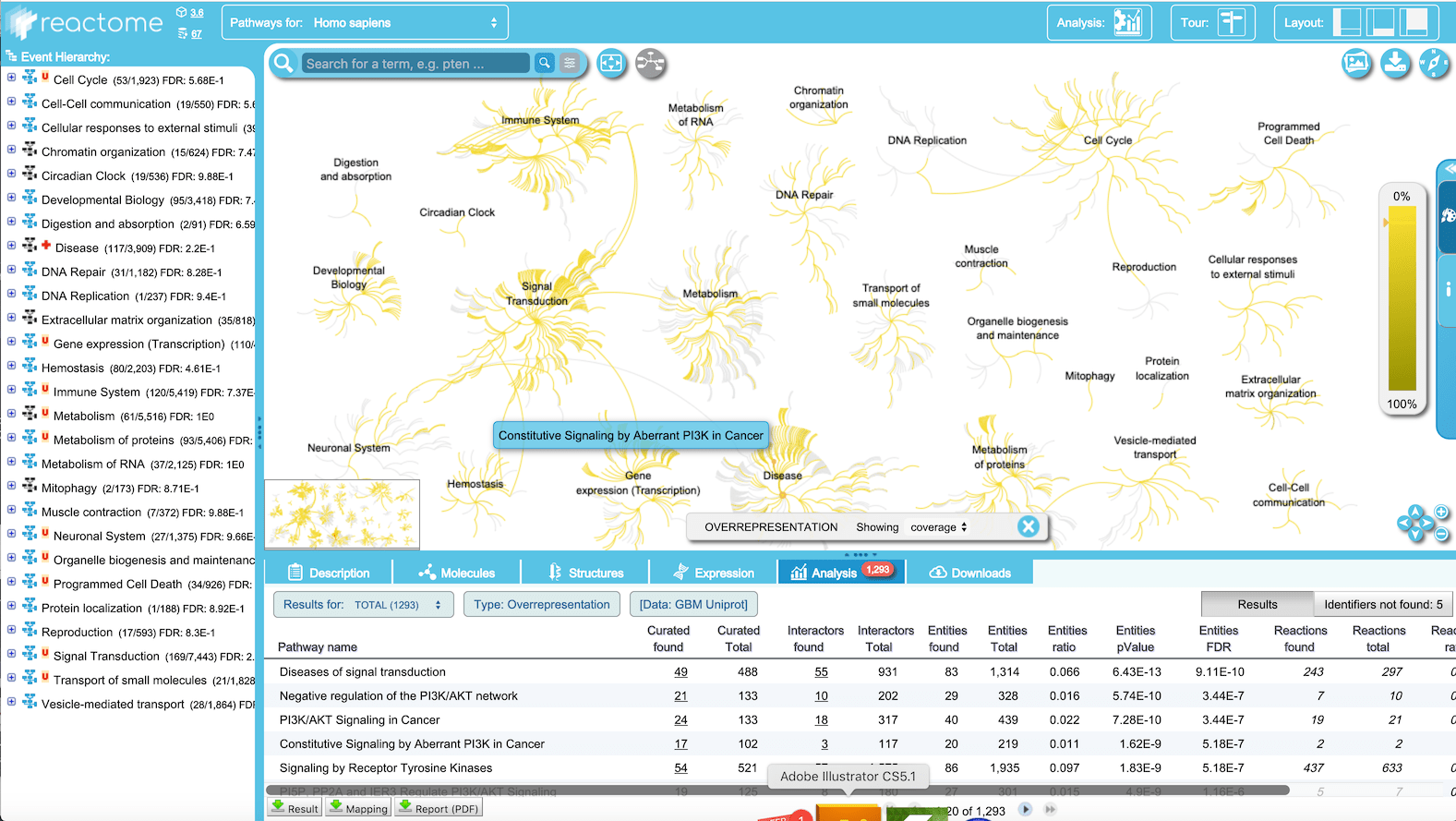Start the Tour via its signpost icon
The width and height of the screenshot is (1456, 821).
point(1232,22)
